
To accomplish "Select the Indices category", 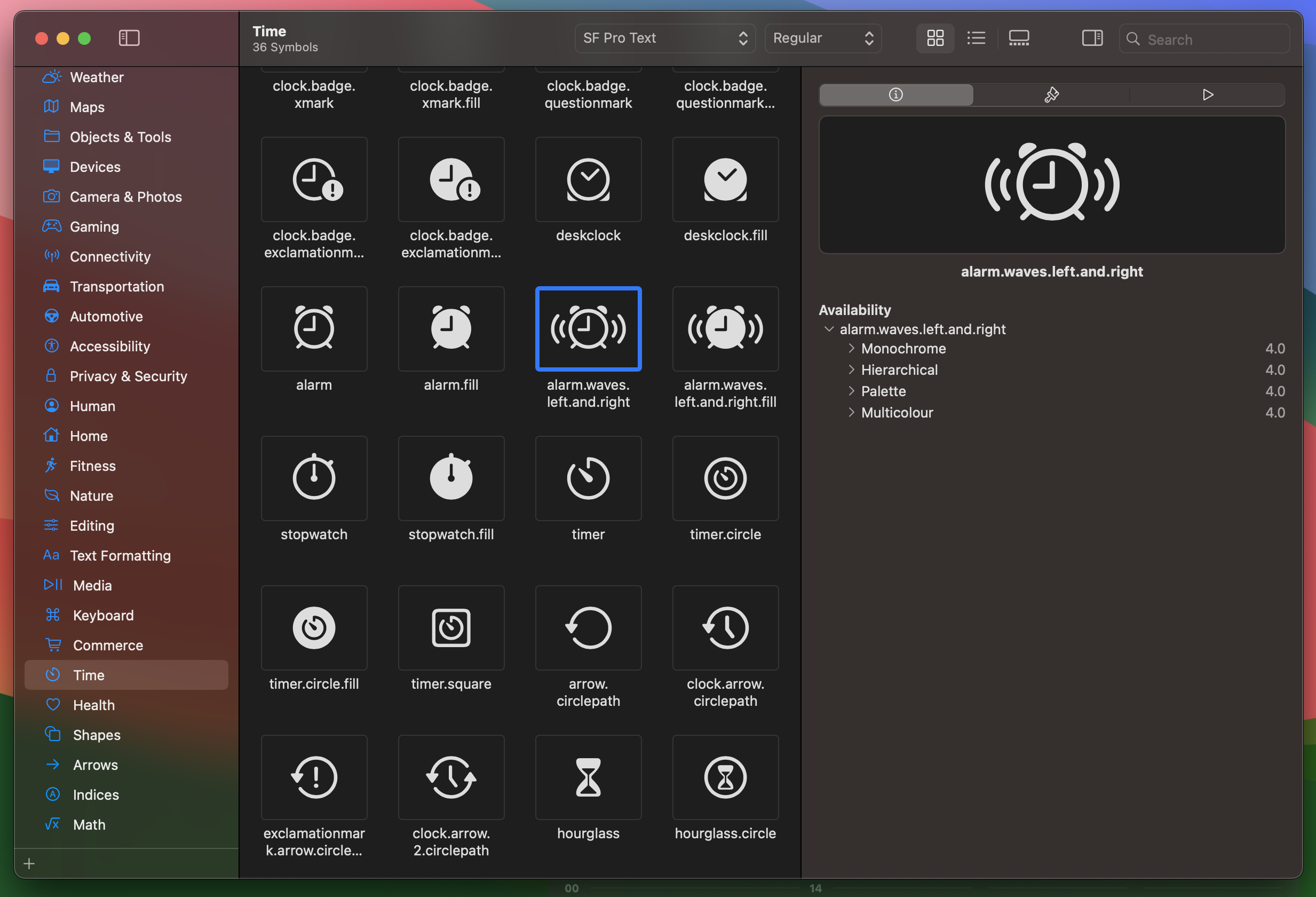I will 126,794.
